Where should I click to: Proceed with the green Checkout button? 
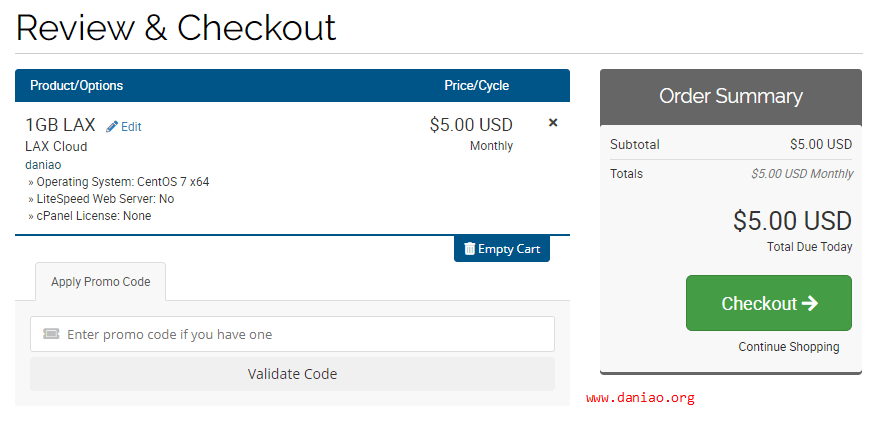coord(768,303)
